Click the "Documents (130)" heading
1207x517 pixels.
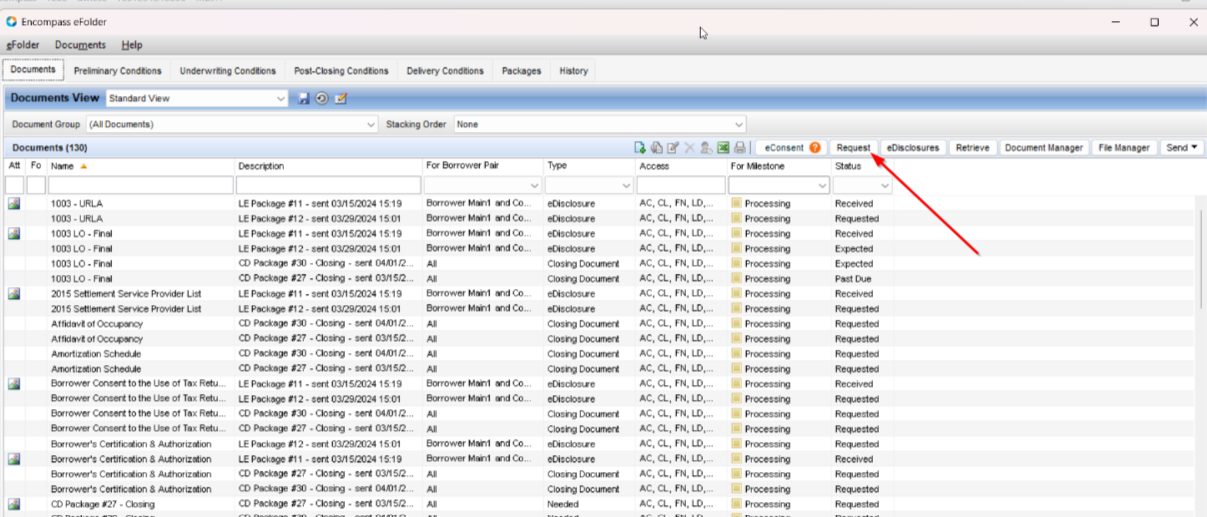pos(49,148)
